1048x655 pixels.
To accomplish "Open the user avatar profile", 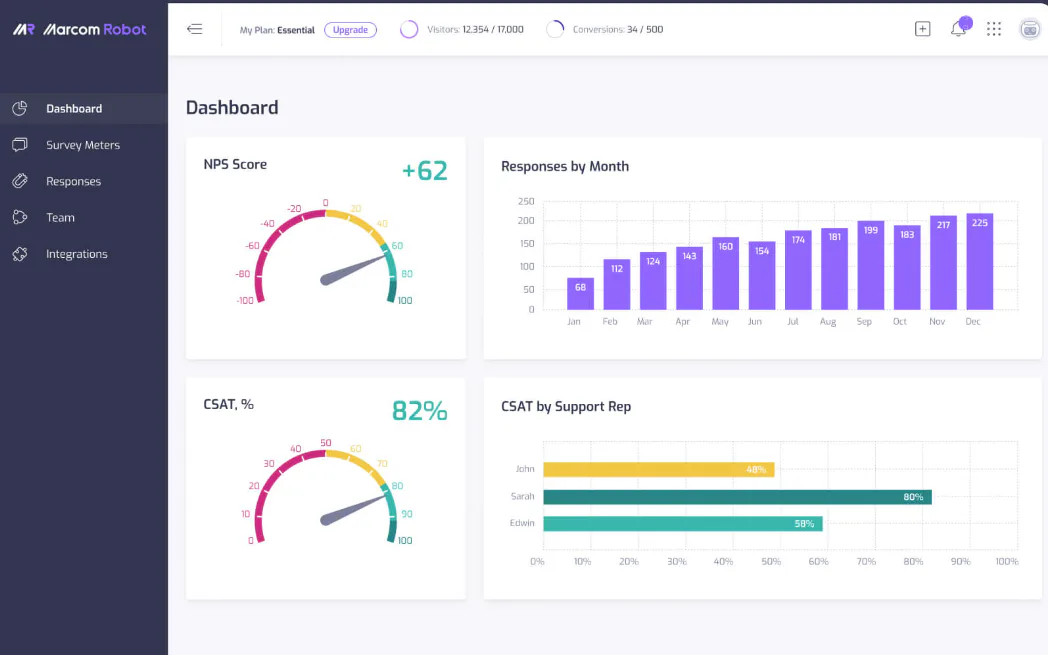I will tap(1030, 29).
